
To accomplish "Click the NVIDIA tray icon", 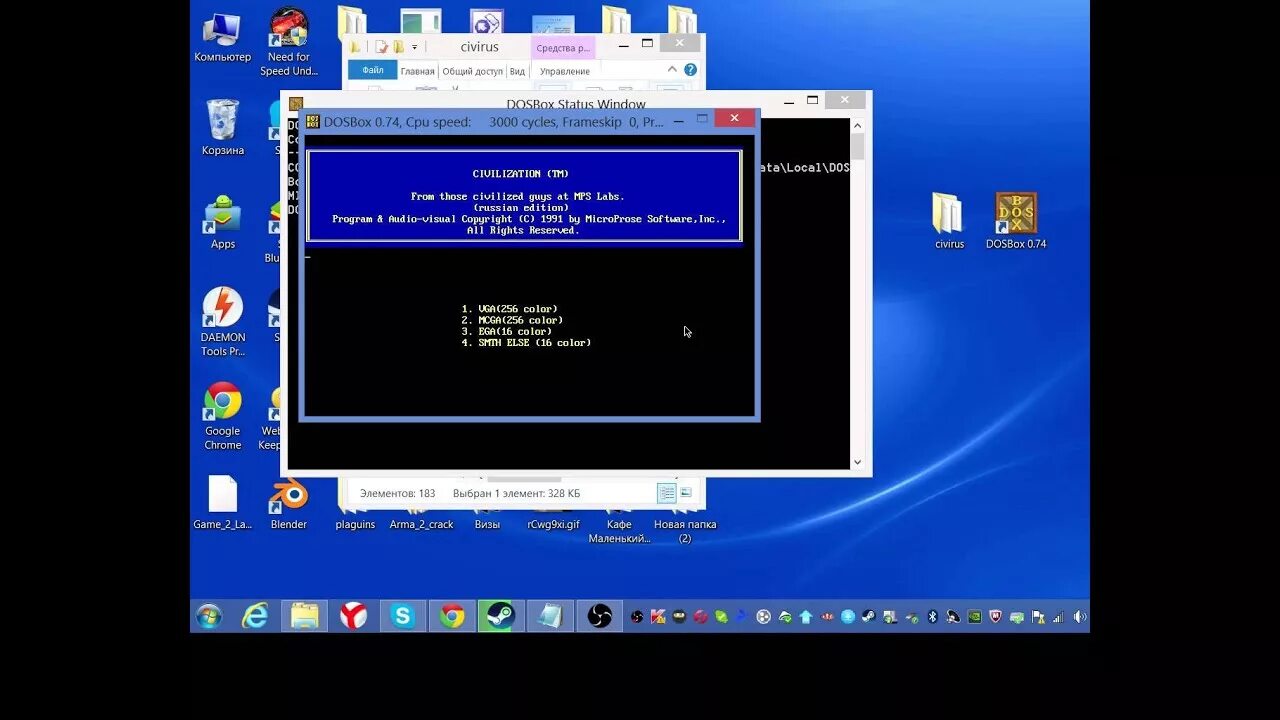I will pos(974,617).
